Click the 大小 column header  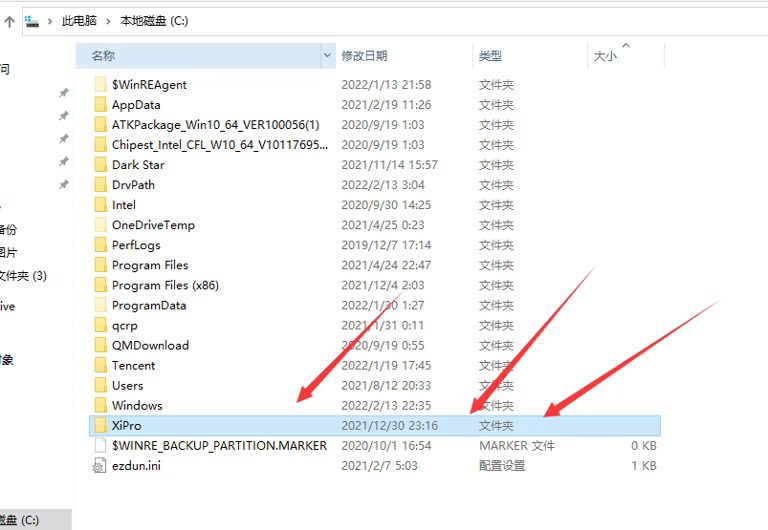pyautogui.click(x=606, y=56)
